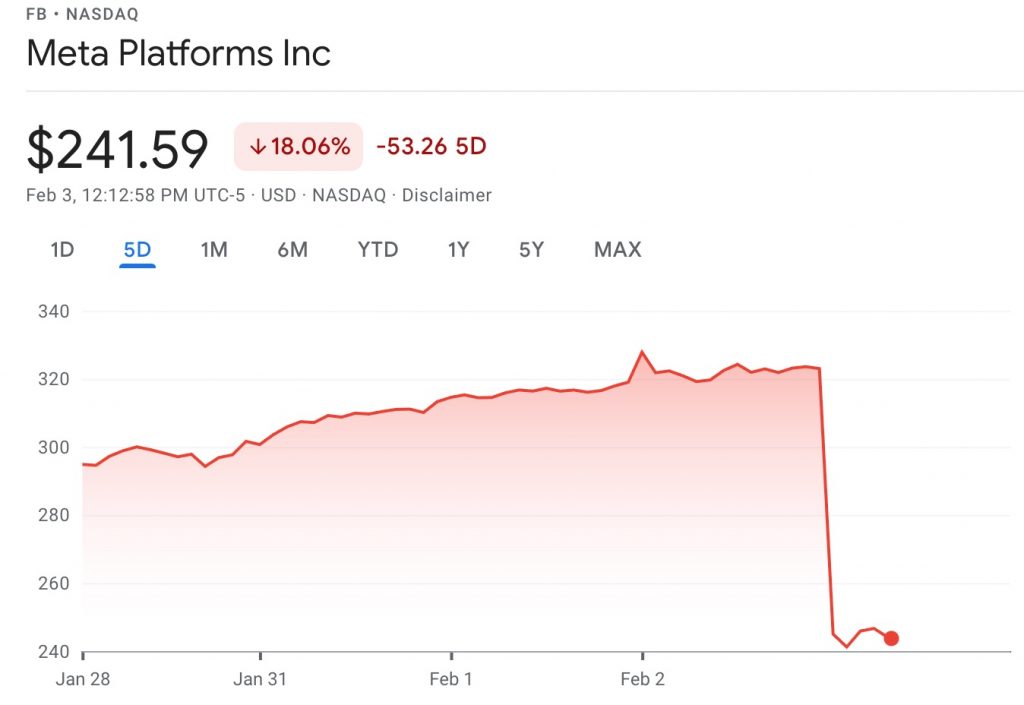The height and width of the screenshot is (705, 1024).
Task: Select the YTD range tab
Action: click(378, 250)
